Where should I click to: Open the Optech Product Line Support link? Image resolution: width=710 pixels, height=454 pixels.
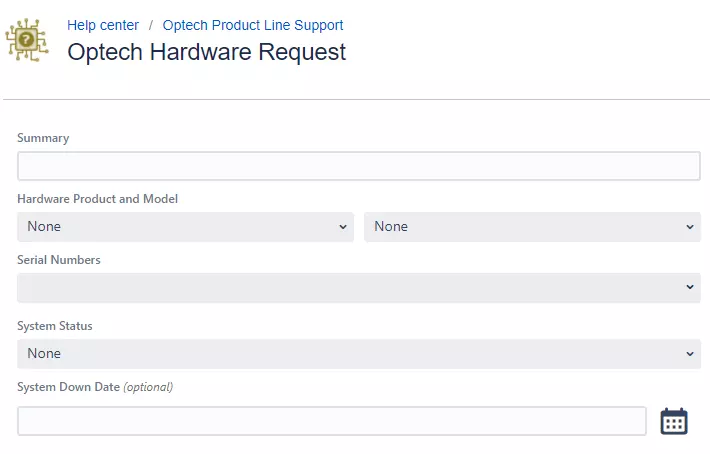click(253, 25)
